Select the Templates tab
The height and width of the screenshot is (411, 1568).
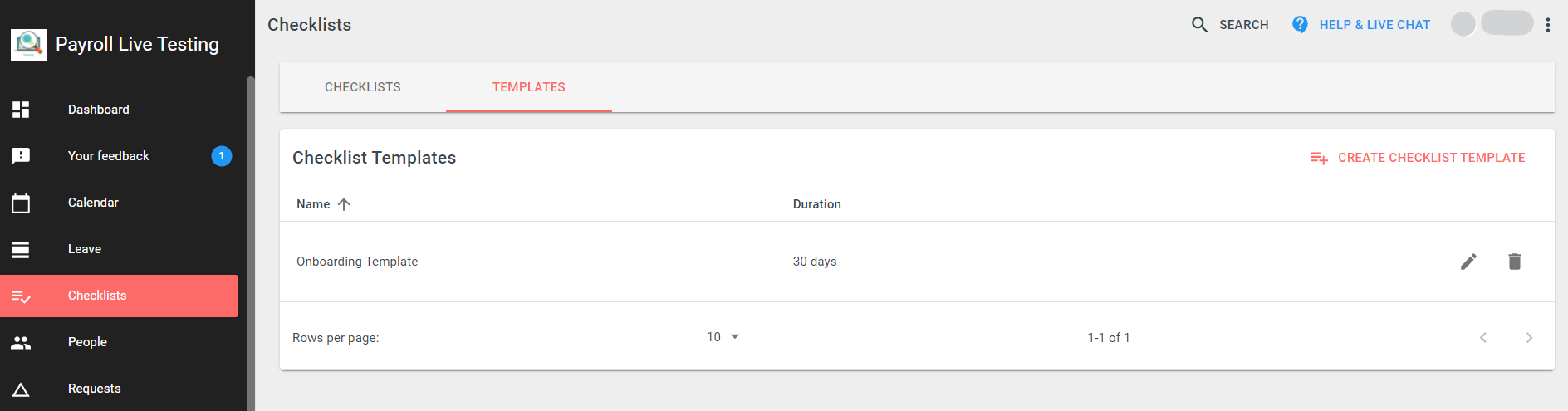[529, 87]
